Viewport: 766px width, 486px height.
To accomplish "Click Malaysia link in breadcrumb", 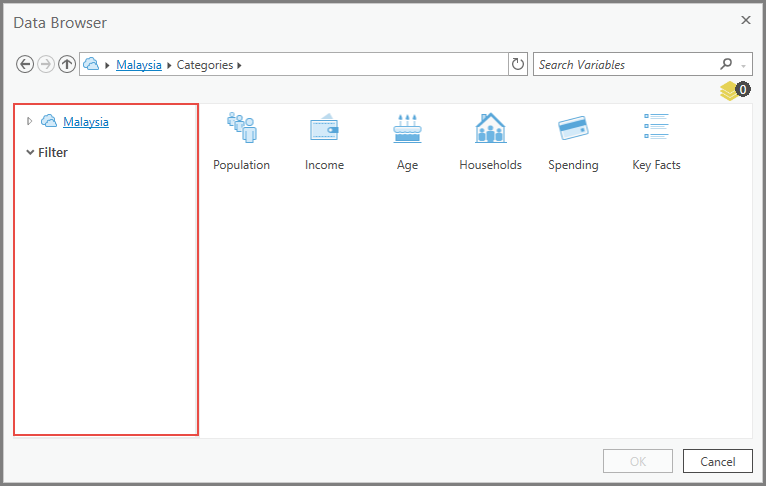I will pos(139,65).
